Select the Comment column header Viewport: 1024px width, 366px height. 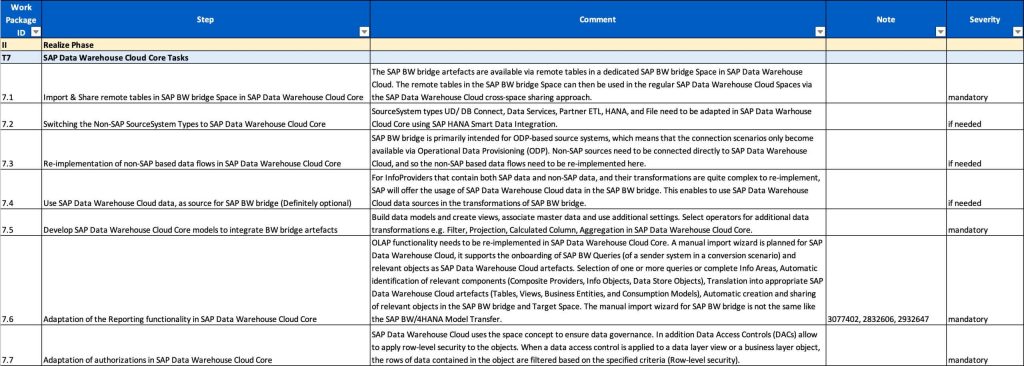598,19
